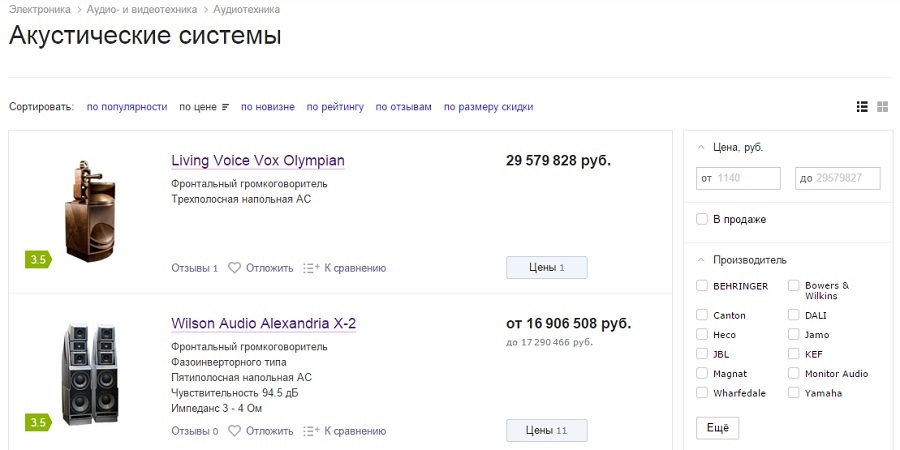Click the 3.5 rating badge of Living Voice
Viewport: 900px width, 450px height.
click(38, 260)
